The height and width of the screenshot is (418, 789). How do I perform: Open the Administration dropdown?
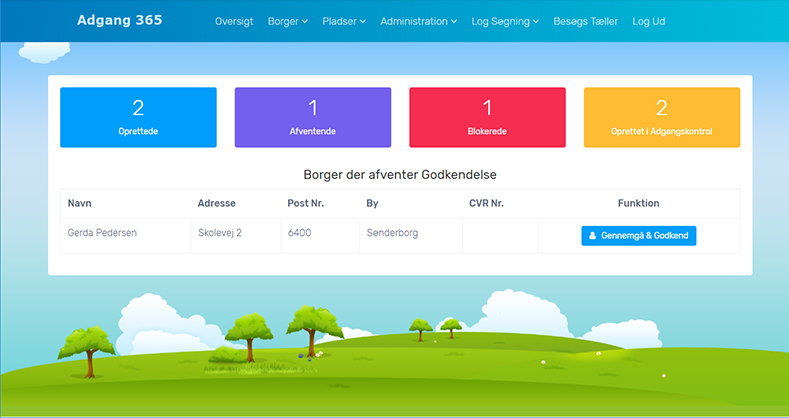tap(419, 21)
